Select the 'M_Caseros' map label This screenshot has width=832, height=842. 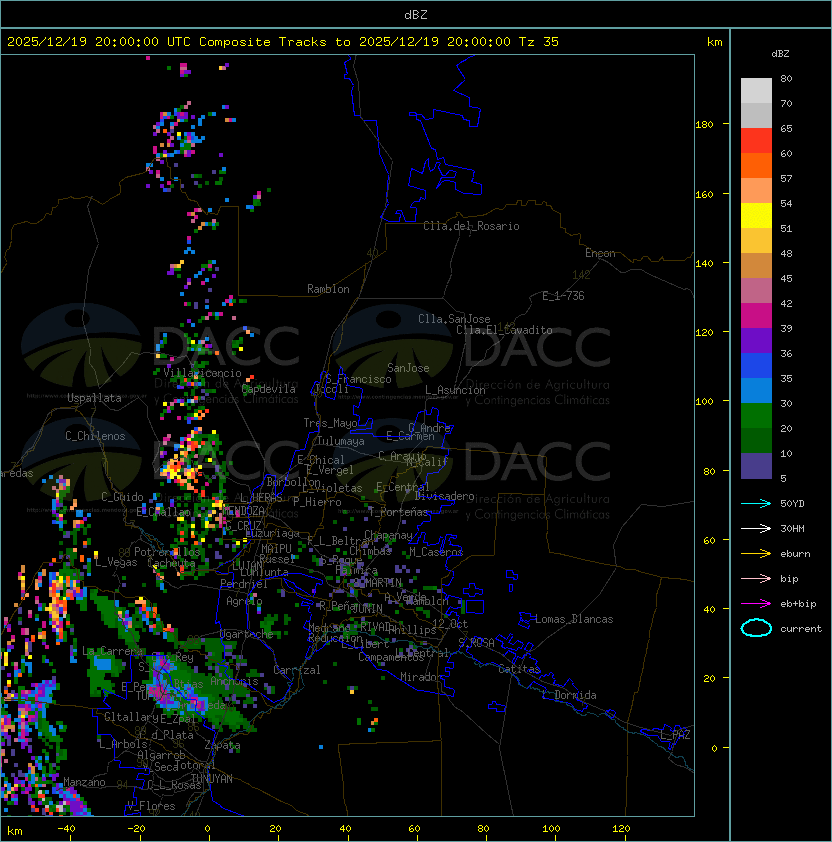pyautogui.click(x=436, y=552)
